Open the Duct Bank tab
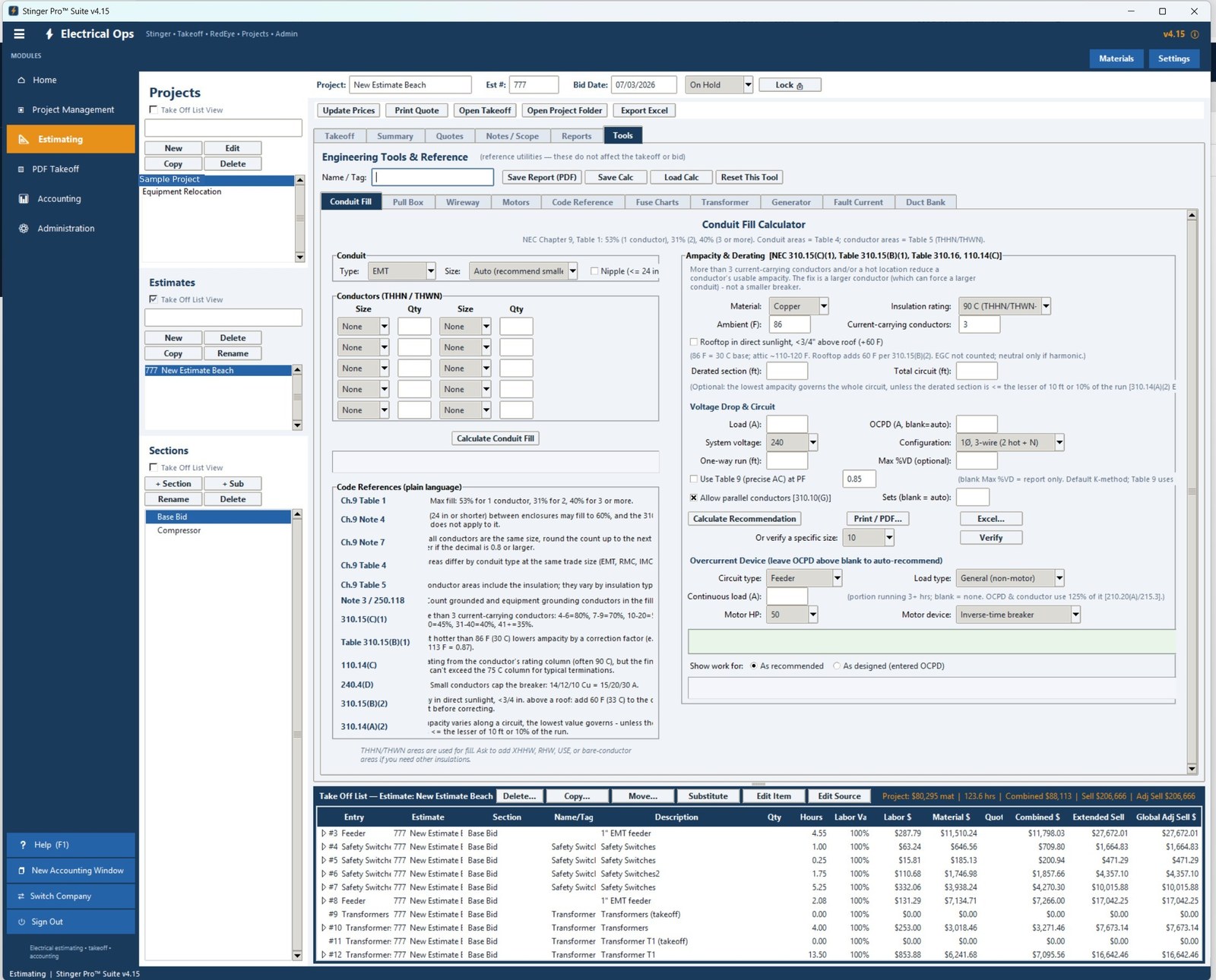 (x=925, y=202)
